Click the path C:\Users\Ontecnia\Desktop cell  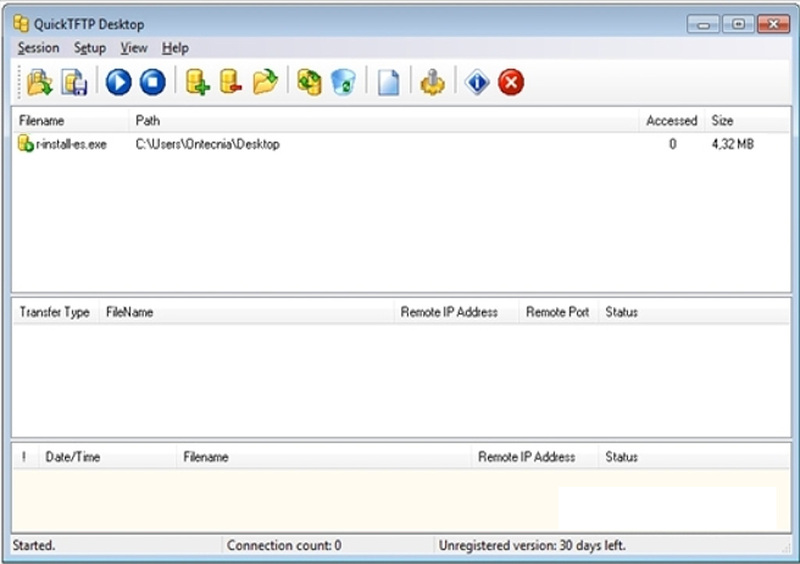[207, 144]
